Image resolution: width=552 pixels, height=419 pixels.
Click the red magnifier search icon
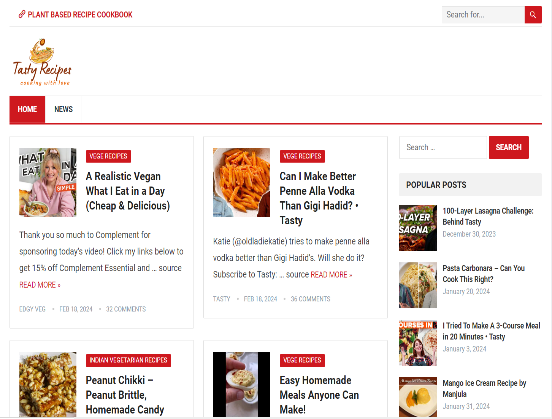click(533, 14)
